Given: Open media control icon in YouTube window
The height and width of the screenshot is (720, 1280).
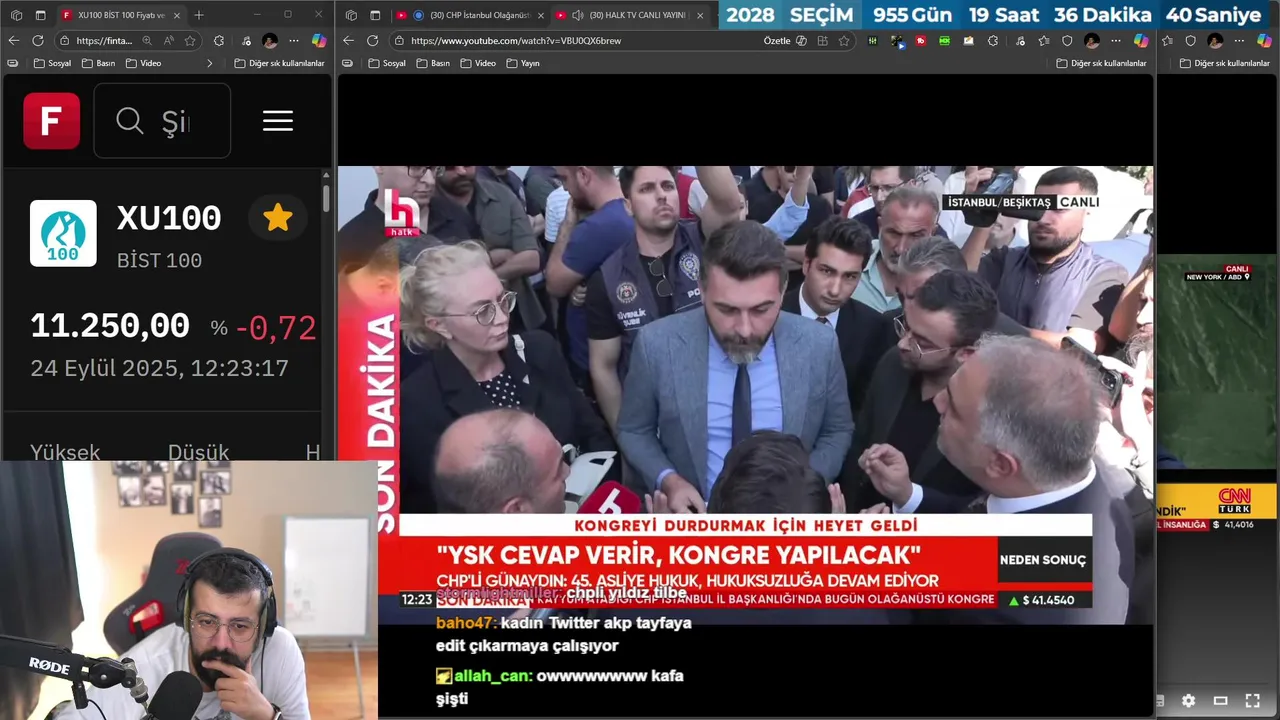Looking at the screenshot, I should 1020,41.
